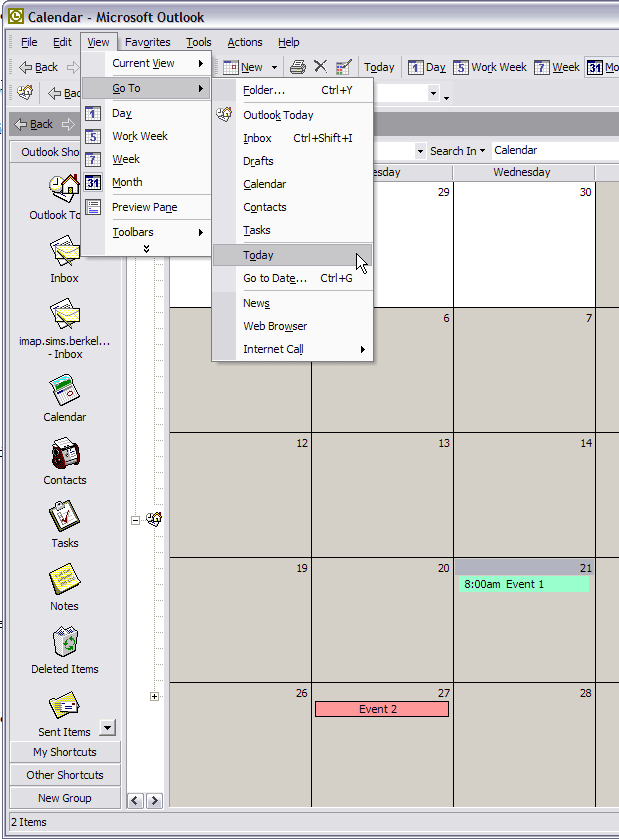Click Today button in toolbar
Screen dimensions: 619x839
click(379, 67)
